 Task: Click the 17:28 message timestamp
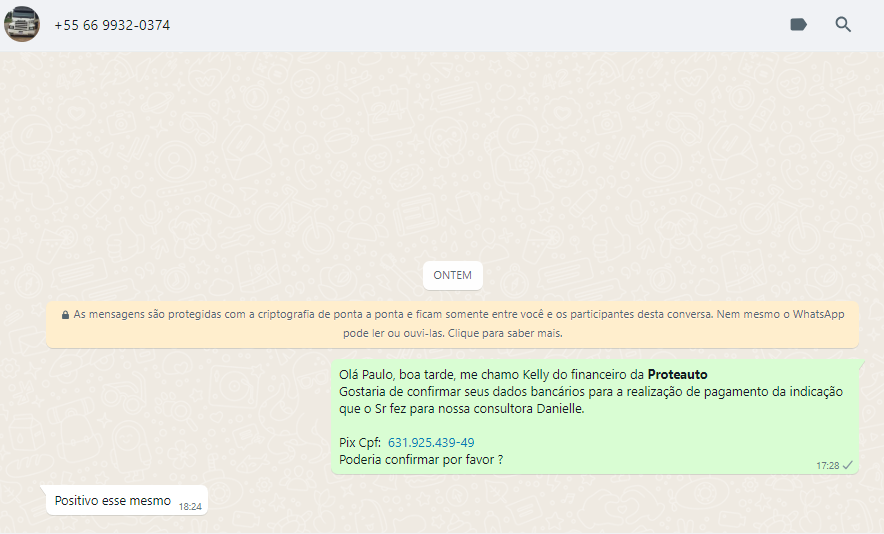(x=827, y=465)
